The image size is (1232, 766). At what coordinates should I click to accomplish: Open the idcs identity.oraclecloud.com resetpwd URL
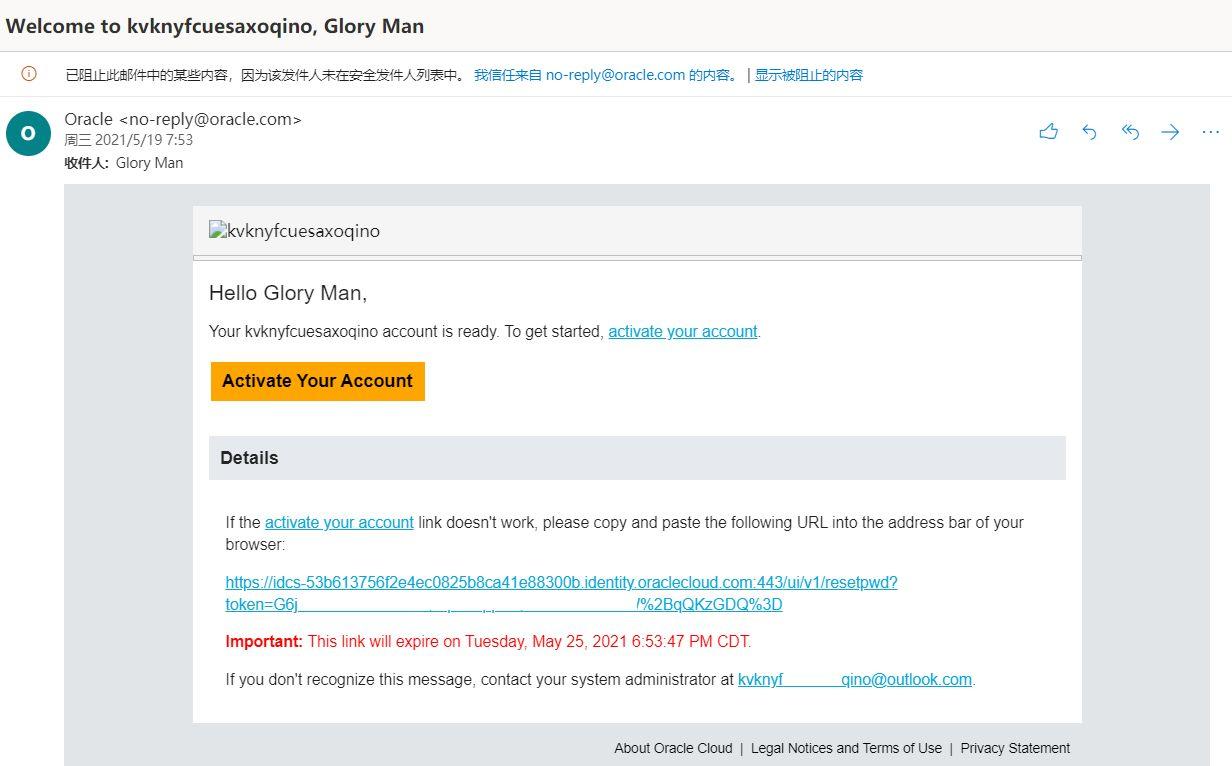[x=561, y=593]
